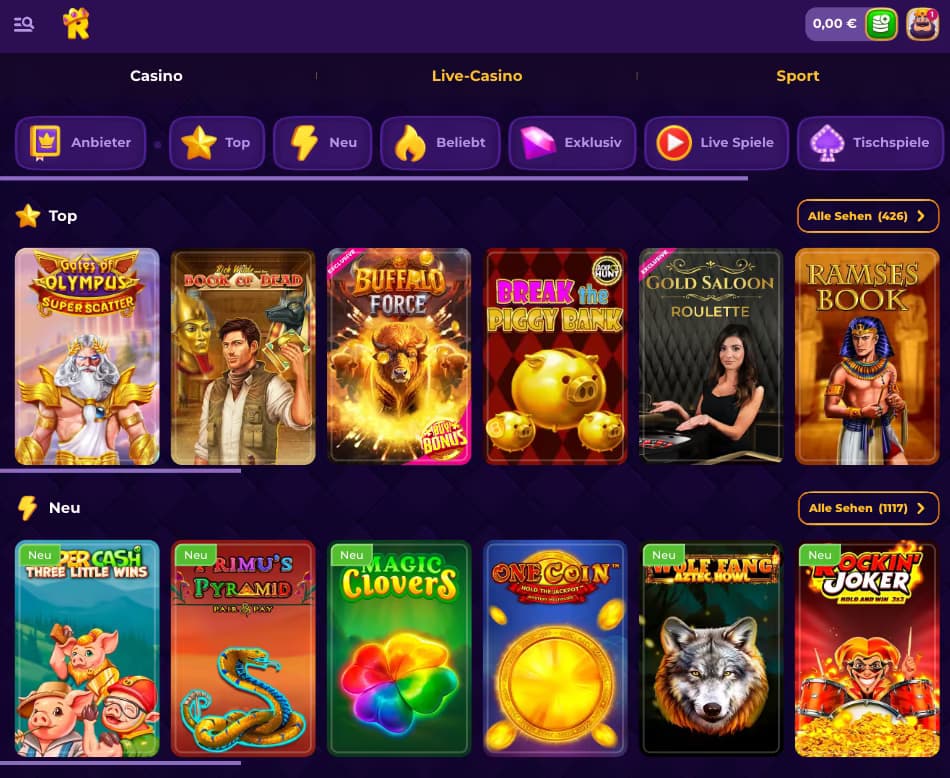Switch to the Live-Casino tab
This screenshot has height=778, width=950.
pos(477,76)
